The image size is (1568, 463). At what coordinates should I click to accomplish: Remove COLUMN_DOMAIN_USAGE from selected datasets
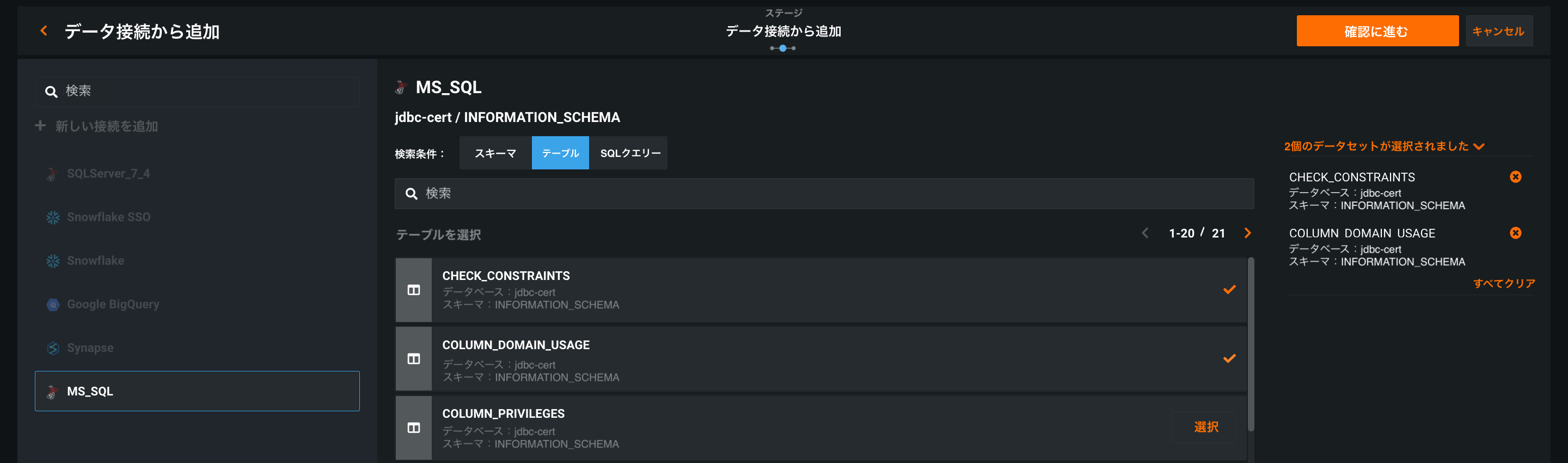tap(1515, 233)
